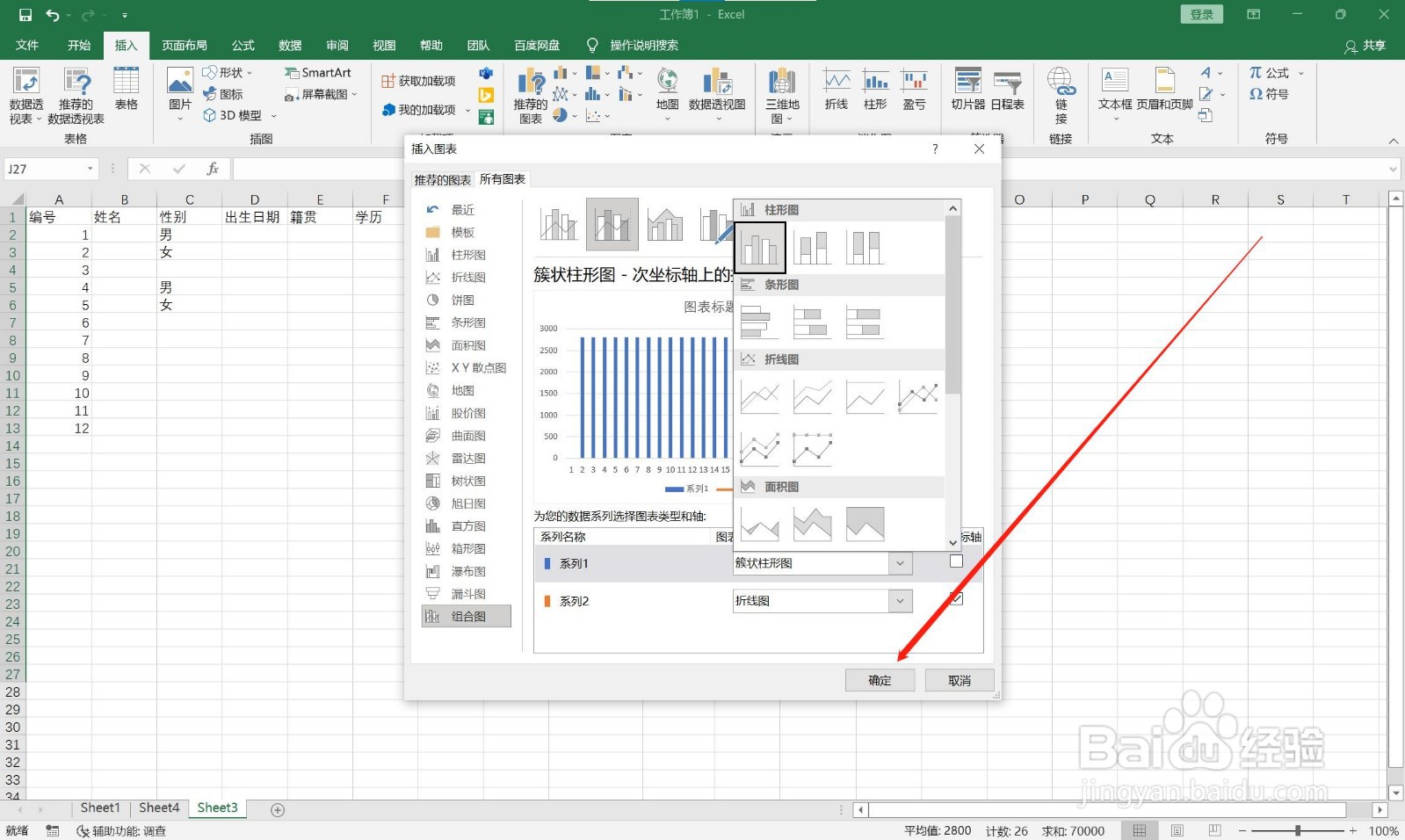The image size is (1405, 840).
Task: Select Waterfall (瀑布图) chart category
Action: (467, 571)
